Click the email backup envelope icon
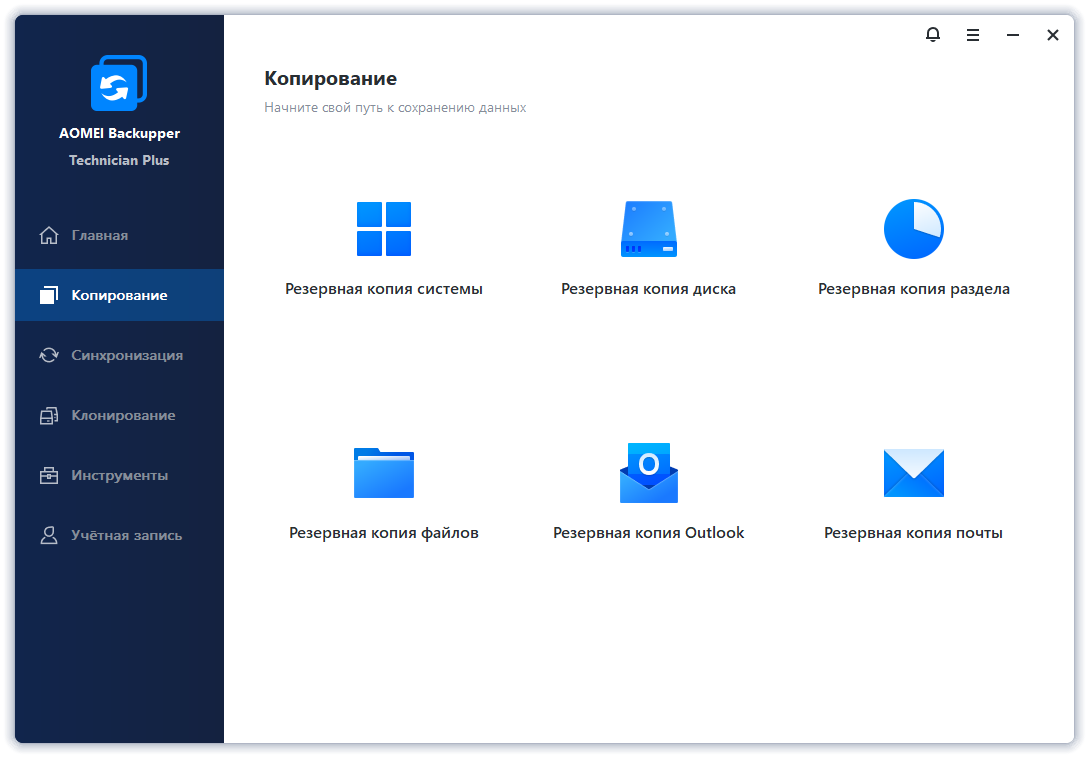1089x758 pixels. pos(913,472)
